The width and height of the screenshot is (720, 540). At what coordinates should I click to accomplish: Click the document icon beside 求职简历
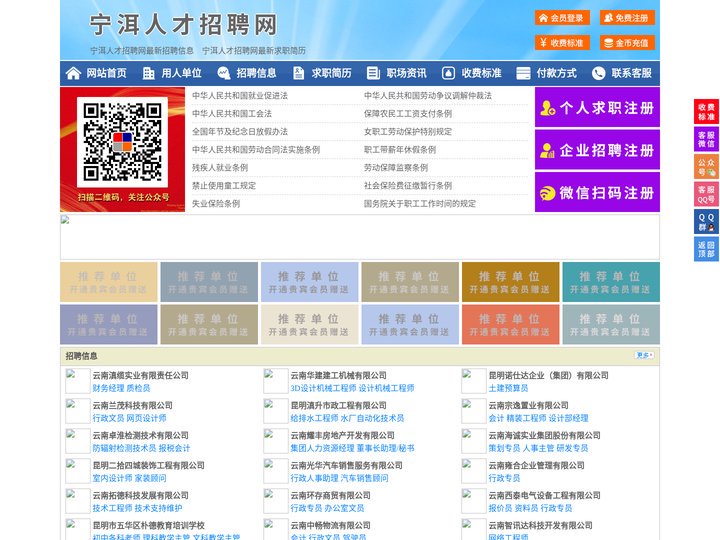pyautogui.click(x=299, y=73)
